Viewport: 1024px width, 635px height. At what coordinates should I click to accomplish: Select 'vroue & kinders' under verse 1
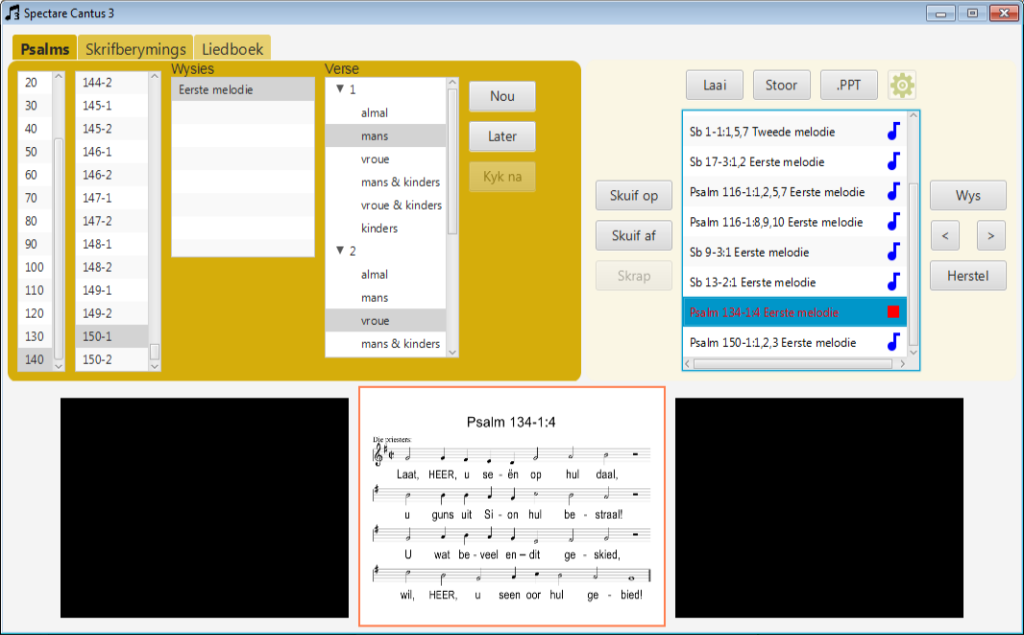click(401, 205)
